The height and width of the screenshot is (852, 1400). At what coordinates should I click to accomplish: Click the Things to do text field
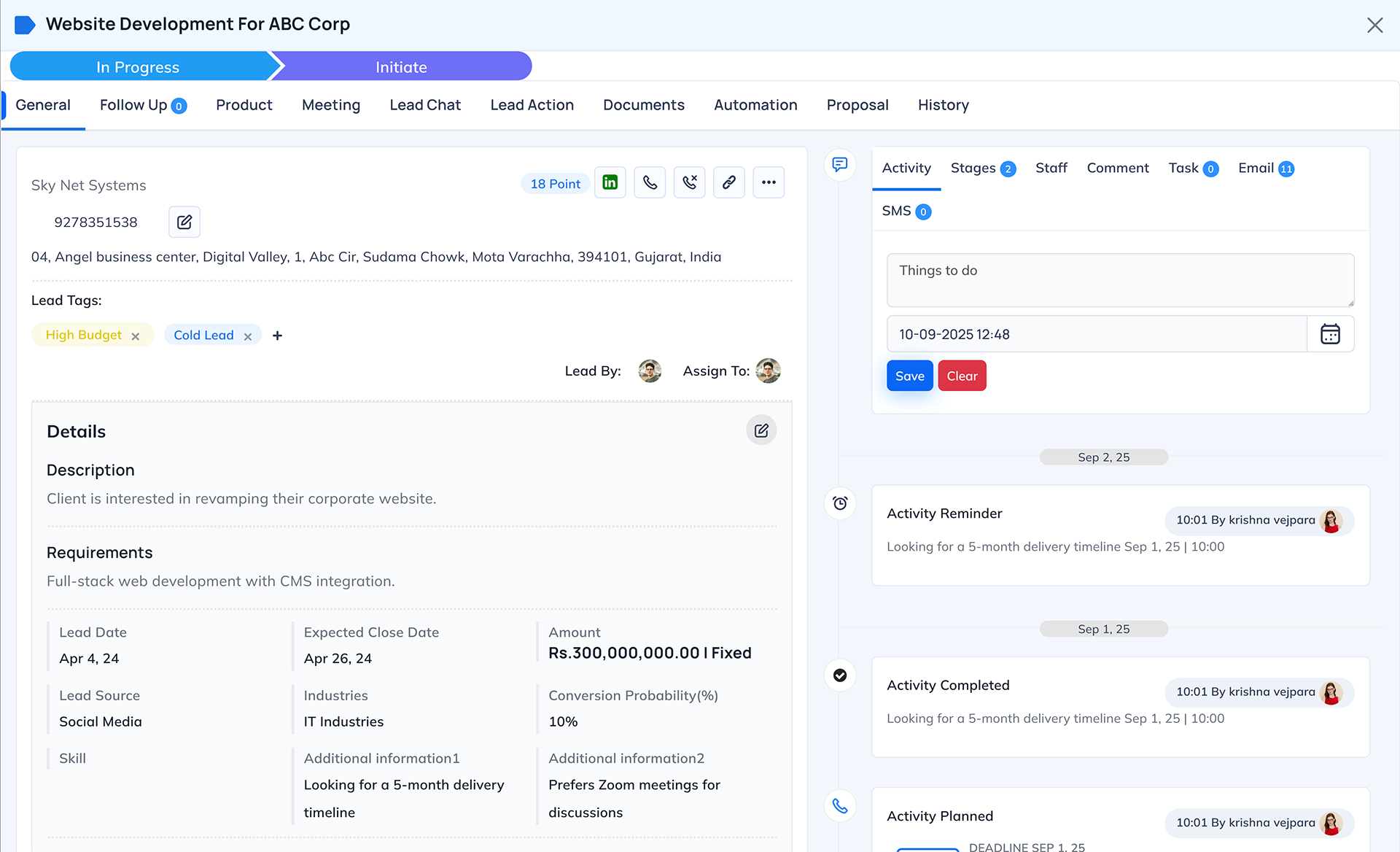[x=1120, y=280]
